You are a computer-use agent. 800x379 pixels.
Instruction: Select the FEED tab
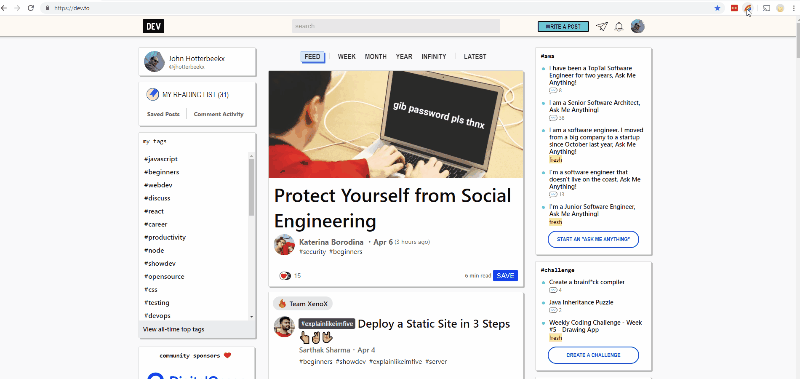tap(312, 57)
